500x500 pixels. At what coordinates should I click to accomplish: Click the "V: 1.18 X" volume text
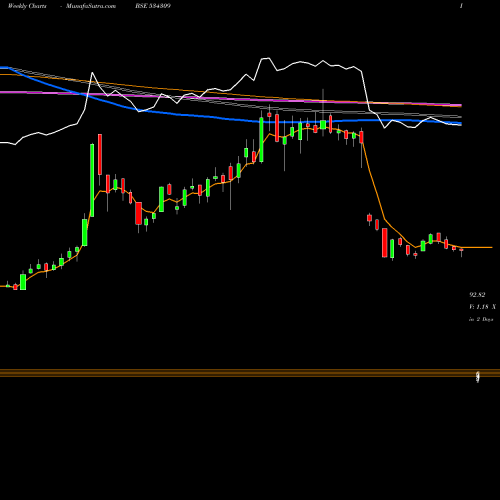[x=482, y=307]
